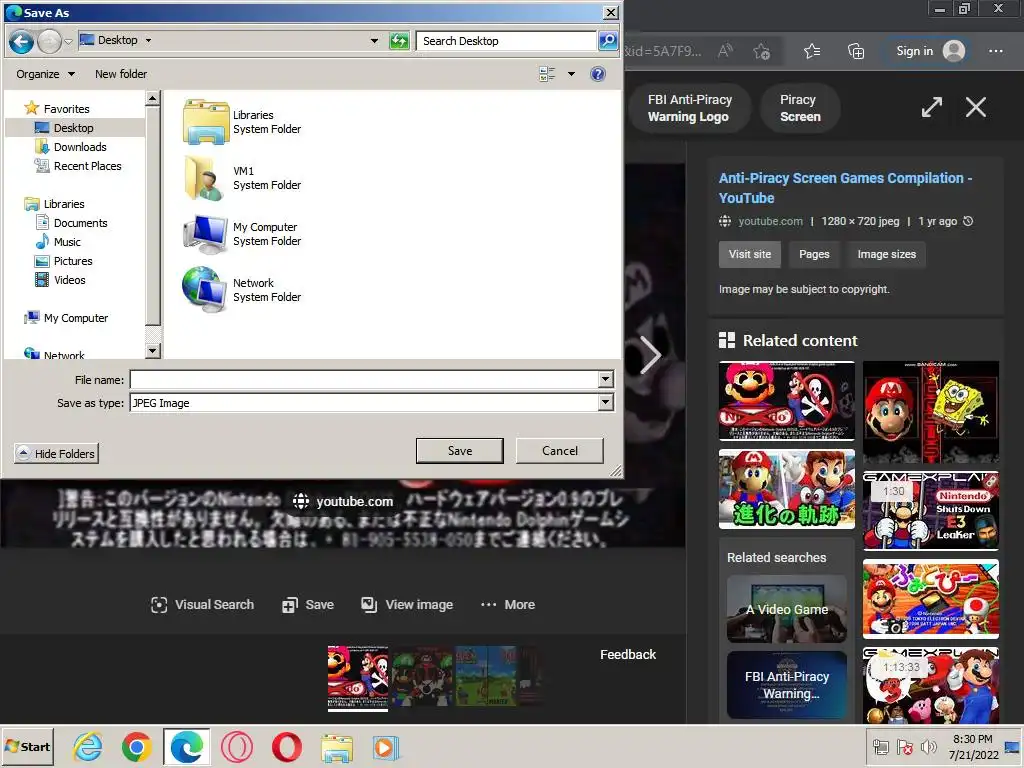Open the Mario and SpongeBob related thumbnail

tap(931, 412)
